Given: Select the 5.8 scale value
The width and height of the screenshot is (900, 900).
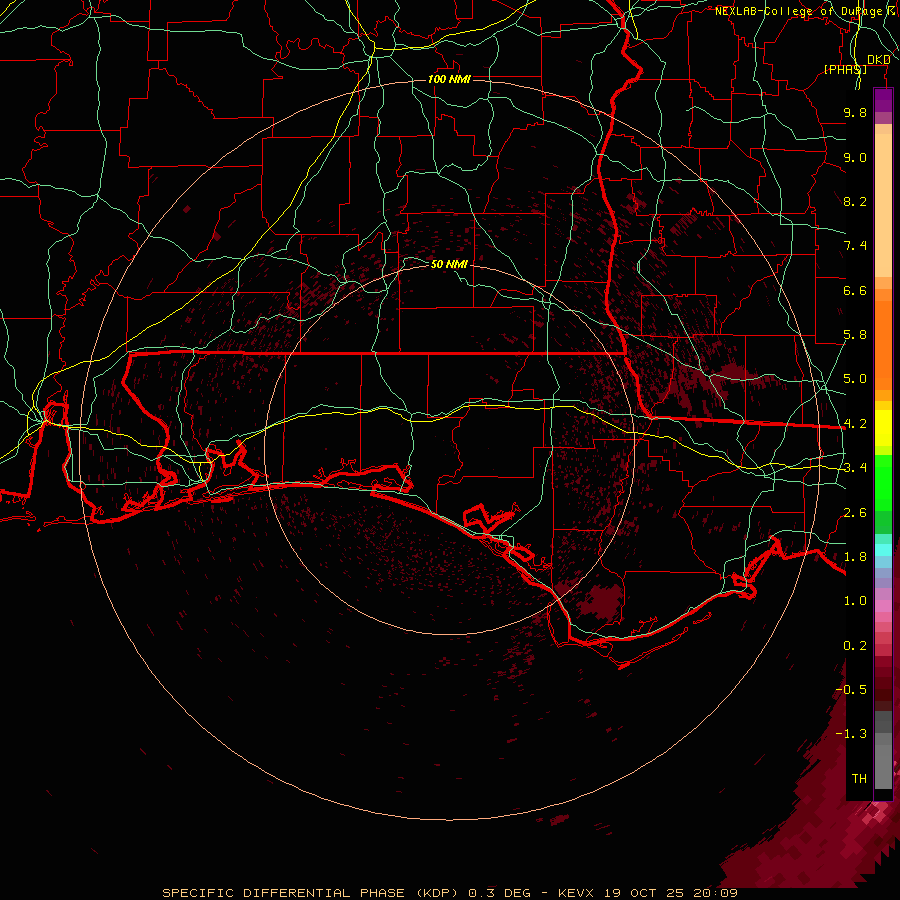Looking at the screenshot, I should tap(855, 335).
